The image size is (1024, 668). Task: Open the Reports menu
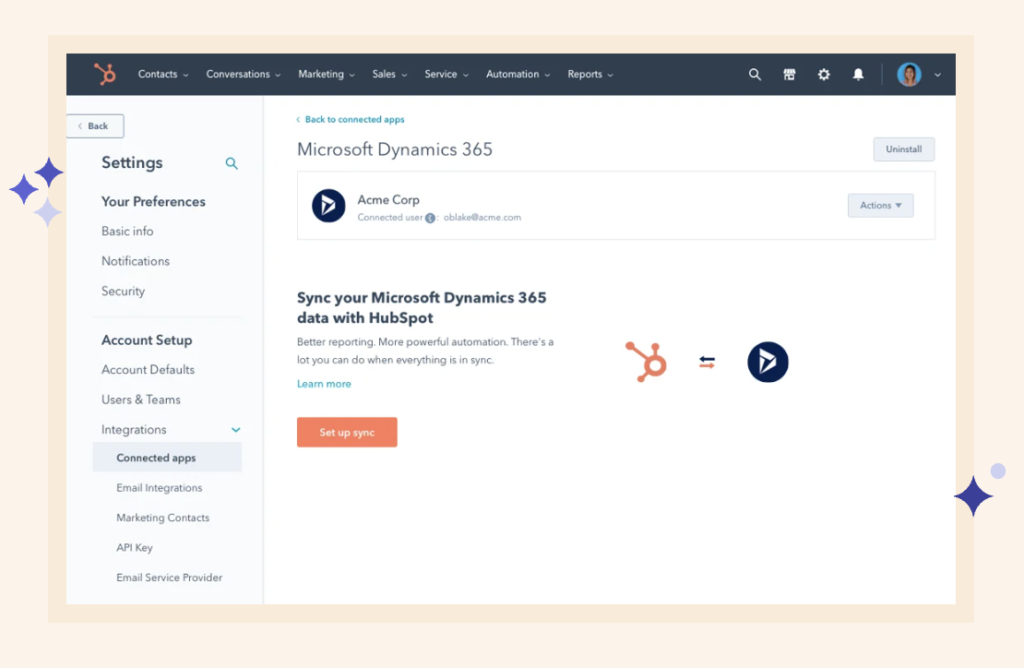tap(590, 74)
